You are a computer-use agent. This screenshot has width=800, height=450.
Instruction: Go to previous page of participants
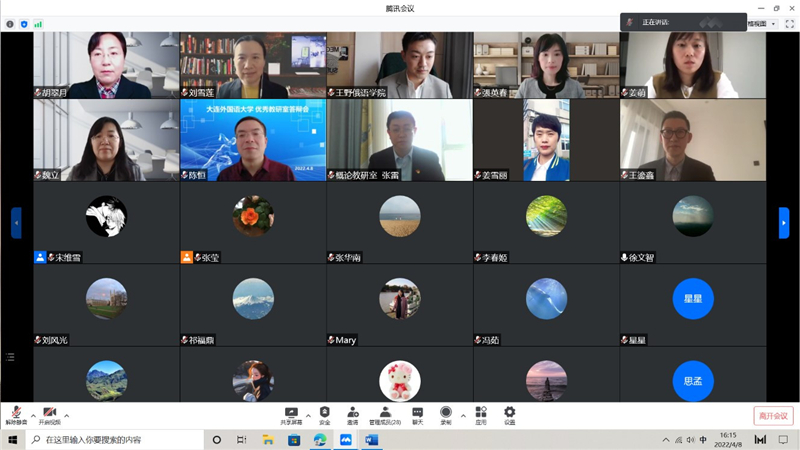click(16, 222)
